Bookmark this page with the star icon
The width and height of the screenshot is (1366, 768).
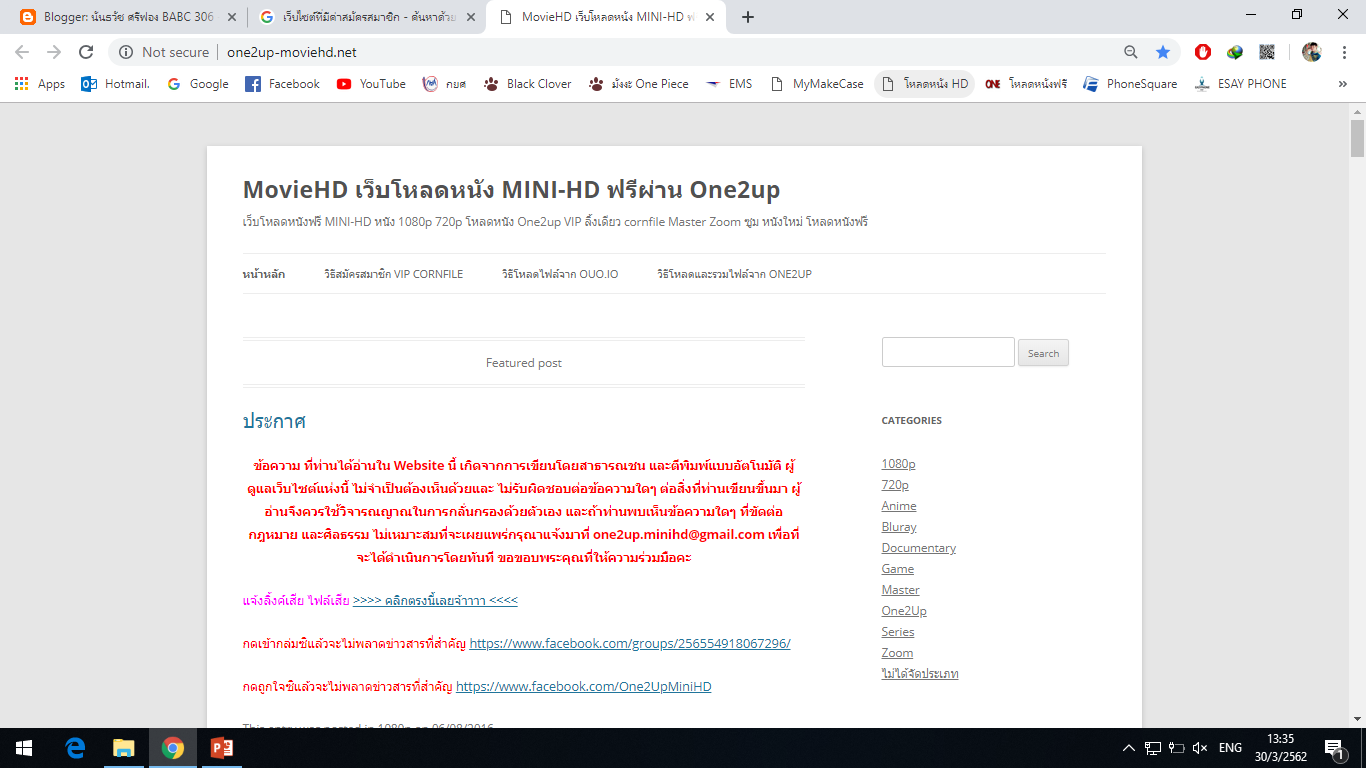[1162, 52]
